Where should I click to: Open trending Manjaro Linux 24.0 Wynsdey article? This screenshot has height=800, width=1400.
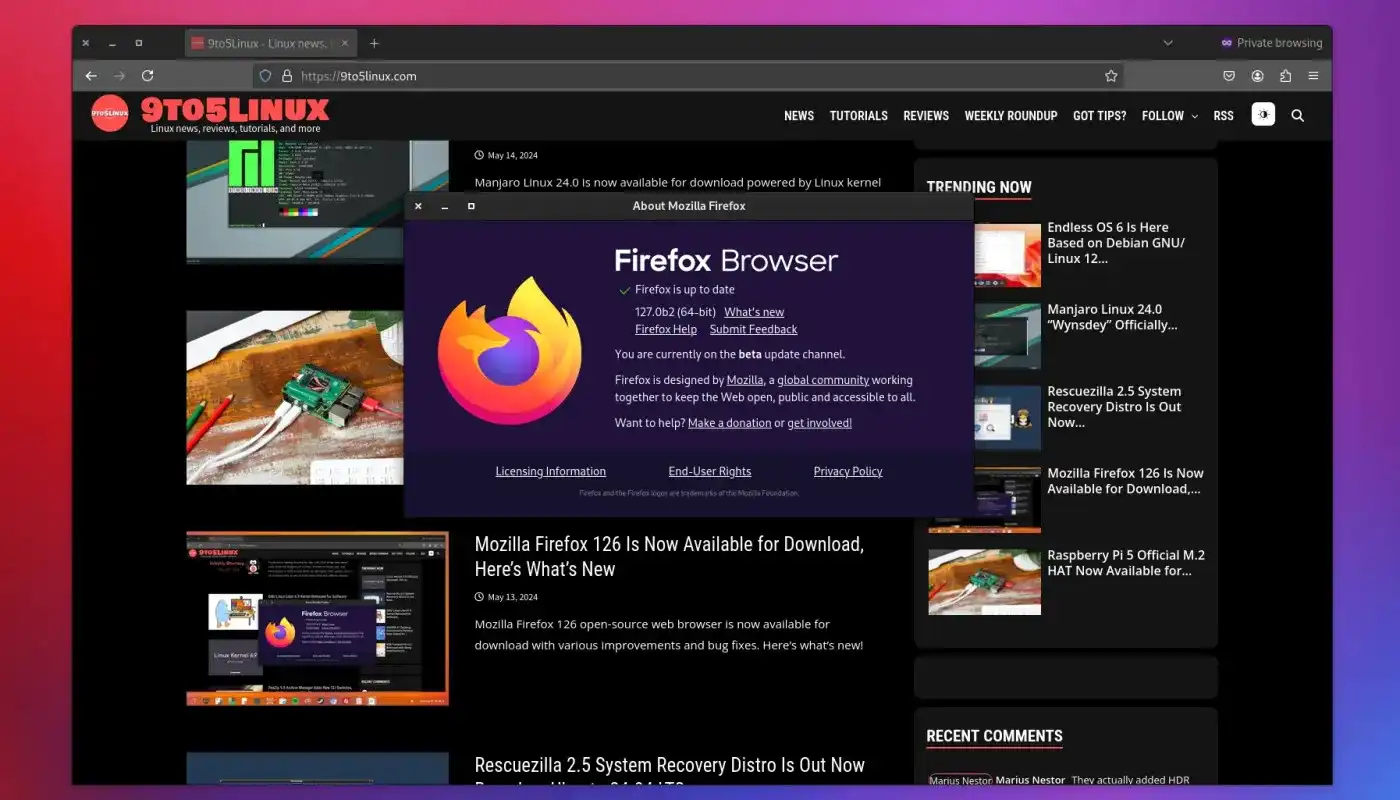[x=1112, y=317]
